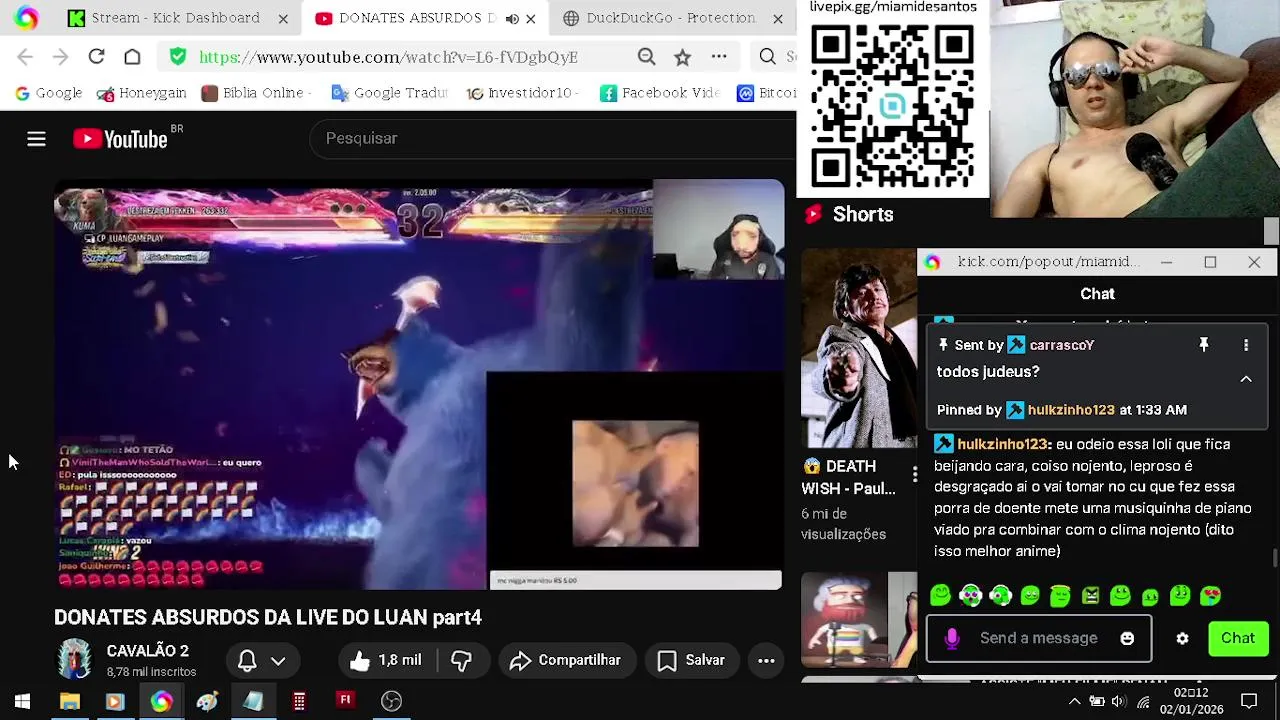Screen dimensions: 1280x720
Task: Open volume control in system tray
Action: point(1119,701)
